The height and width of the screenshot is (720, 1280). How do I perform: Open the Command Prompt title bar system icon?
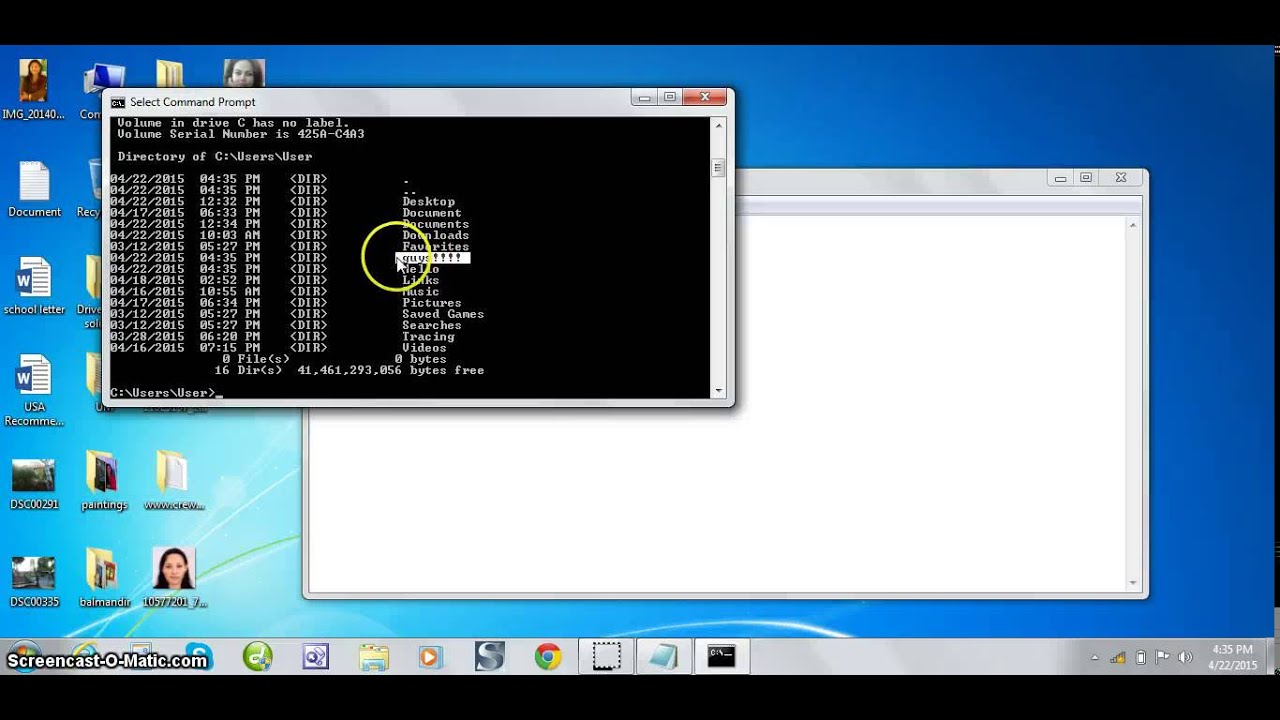pyautogui.click(x=118, y=102)
